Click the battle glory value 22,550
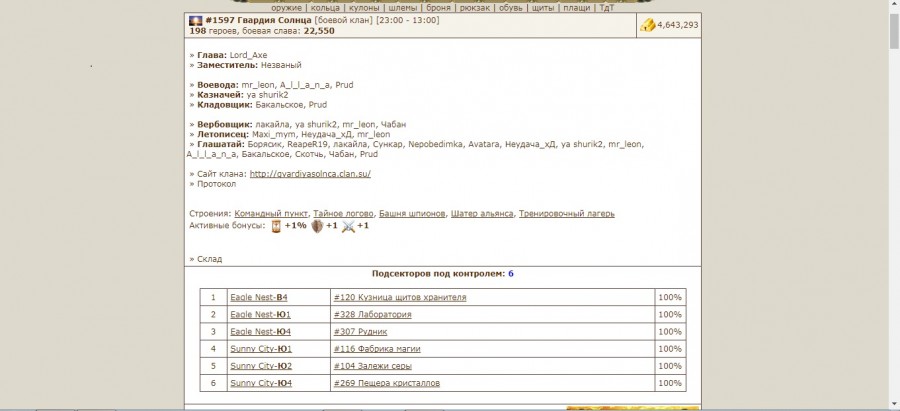The image size is (900, 411). 321,31
